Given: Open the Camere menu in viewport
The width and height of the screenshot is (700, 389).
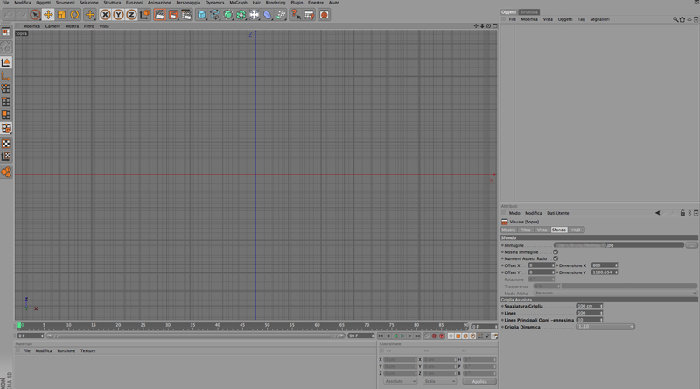Looking at the screenshot, I should pyautogui.click(x=52, y=26).
